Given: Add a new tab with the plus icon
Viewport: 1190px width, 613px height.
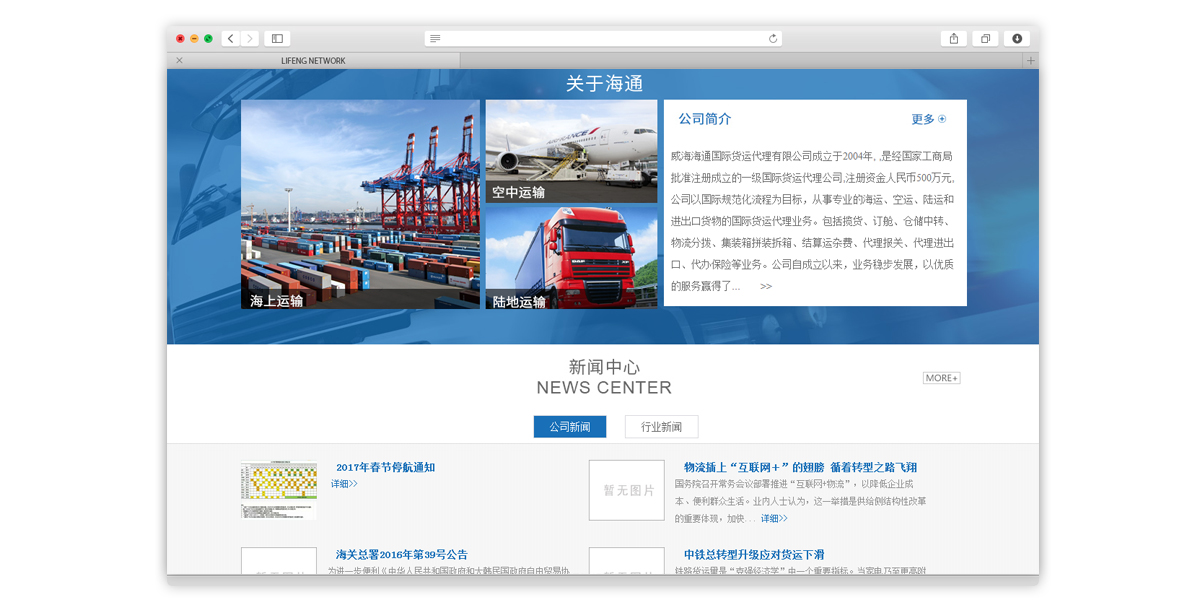Looking at the screenshot, I should coord(1031,61).
